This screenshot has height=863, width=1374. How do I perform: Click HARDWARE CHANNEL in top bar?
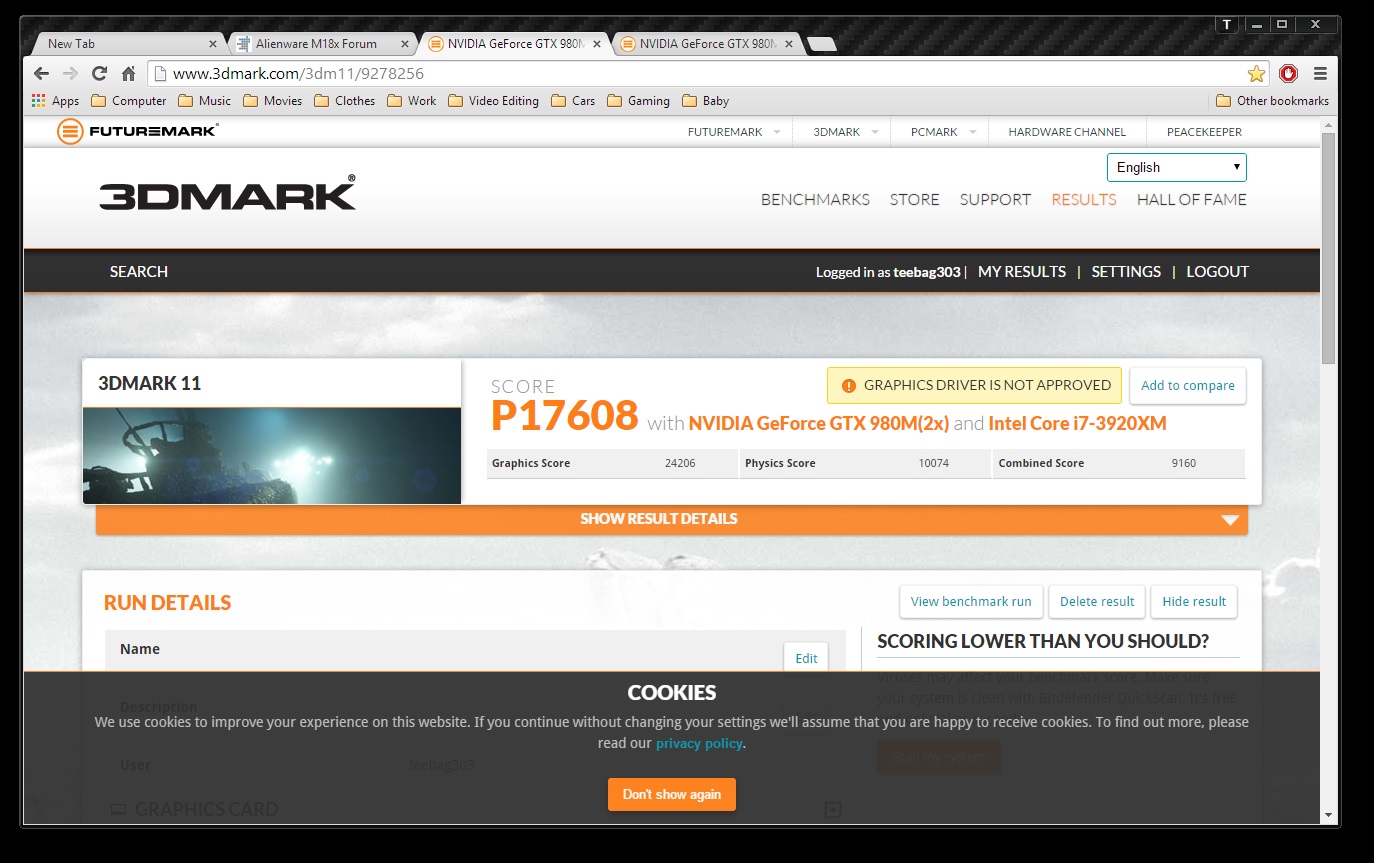pyautogui.click(x=1067, y=132)
